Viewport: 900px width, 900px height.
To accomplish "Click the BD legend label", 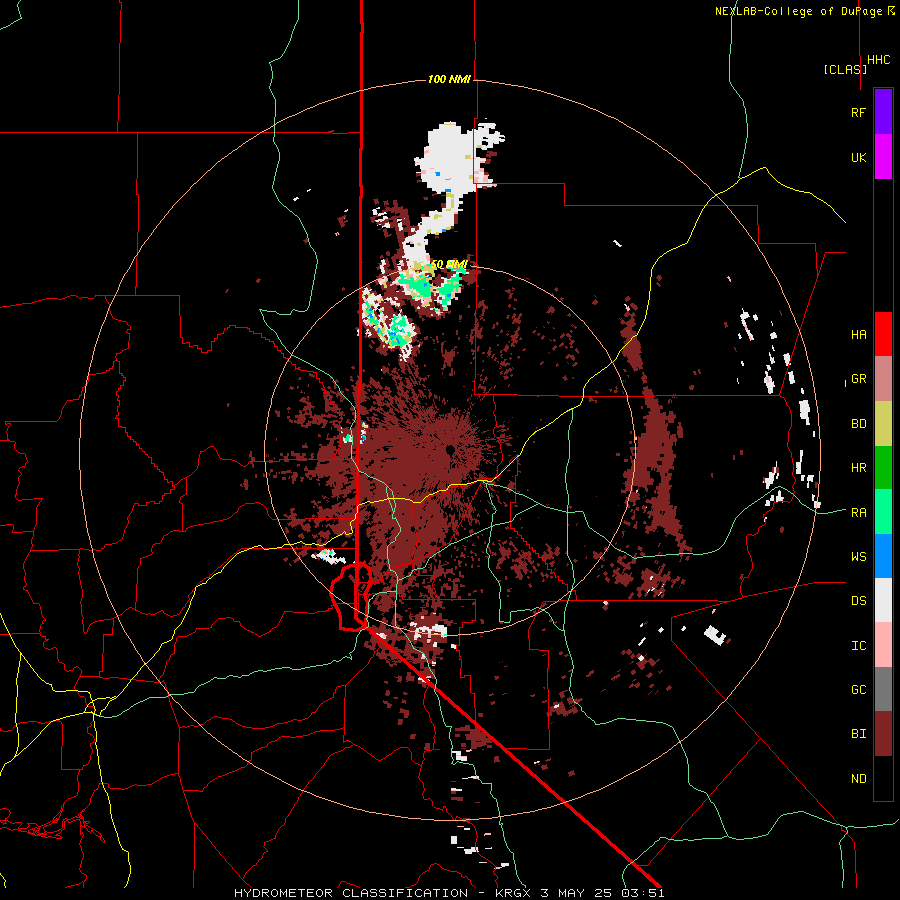I will [x=858, y=424].
